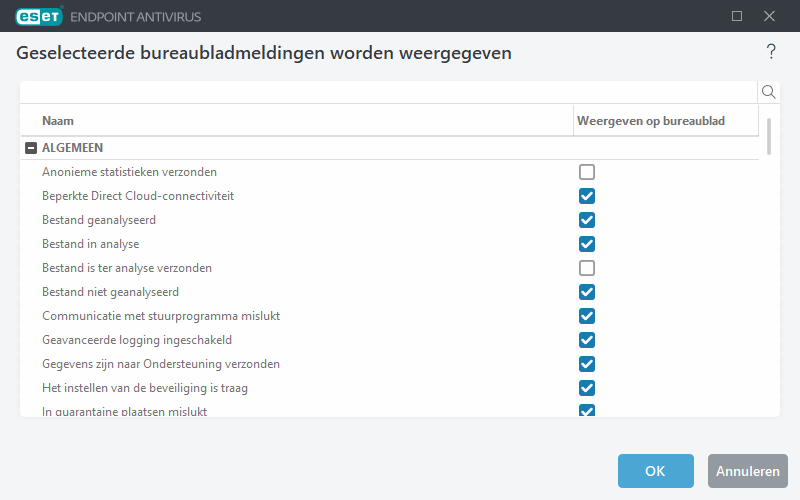The height and width of the screenshot is (500, 800).
Task: Close the ESET dialog window
Action: [x=769, y=16]
